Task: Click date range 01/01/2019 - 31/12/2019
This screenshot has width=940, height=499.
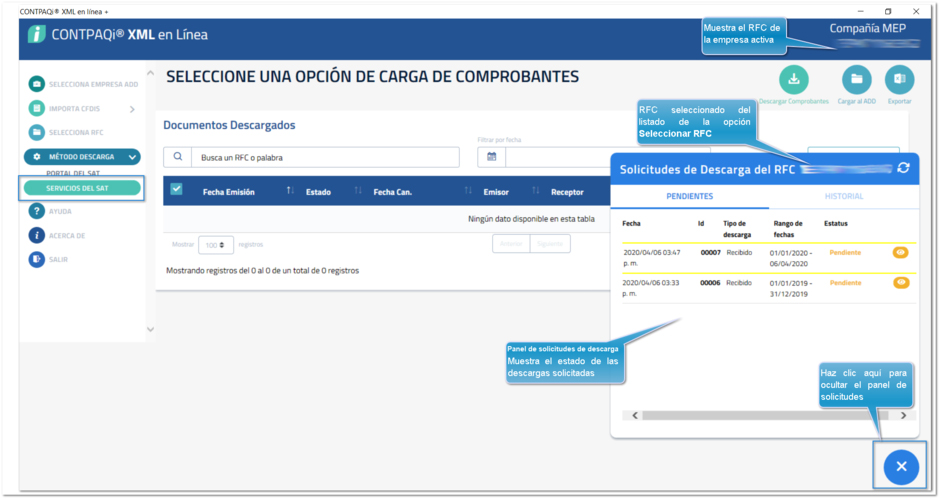Action: pos(791,288)
